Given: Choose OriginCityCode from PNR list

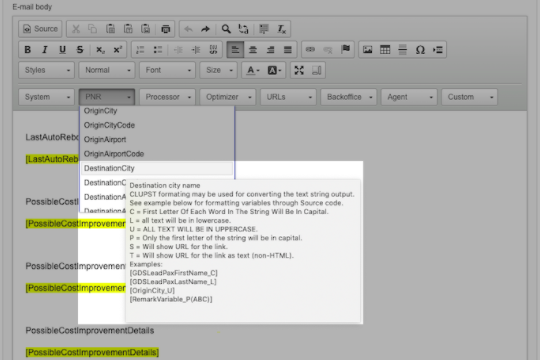Looking at the screenshot, I should [157, 125].
